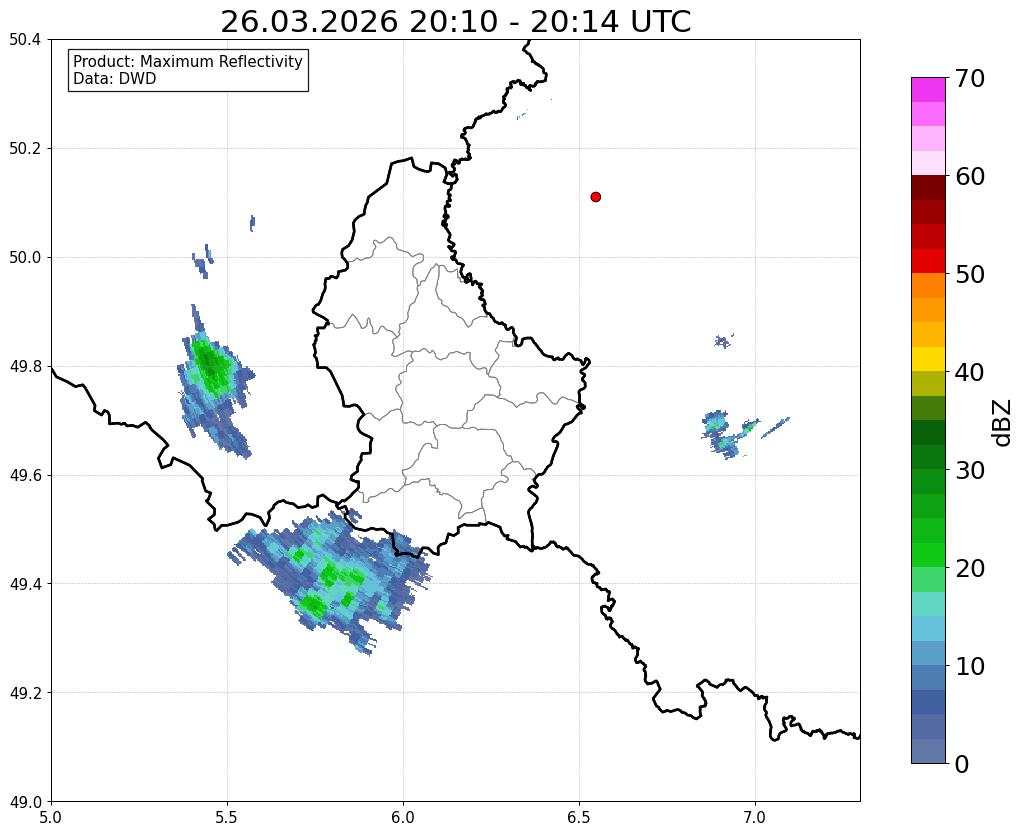This screenshot has height=834, width=1023.
Task: Click the latitude axis label 50.0
Action: pyautogui.click(x=25, y=258)
